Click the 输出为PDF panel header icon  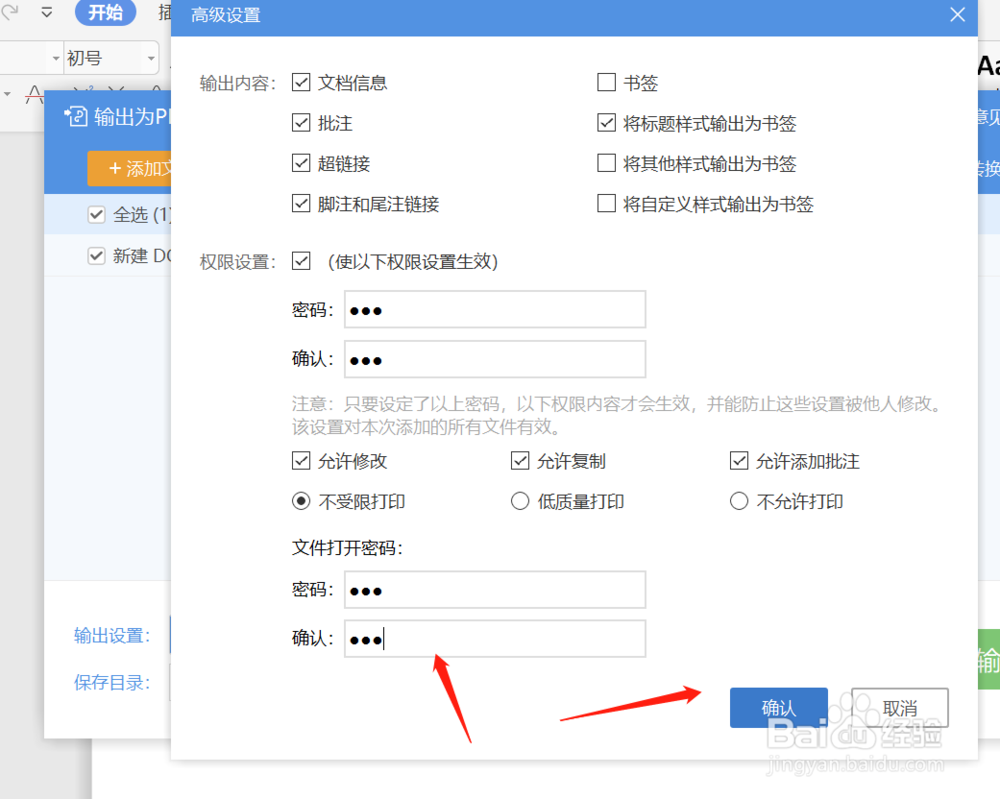click(x=78, y=116)
